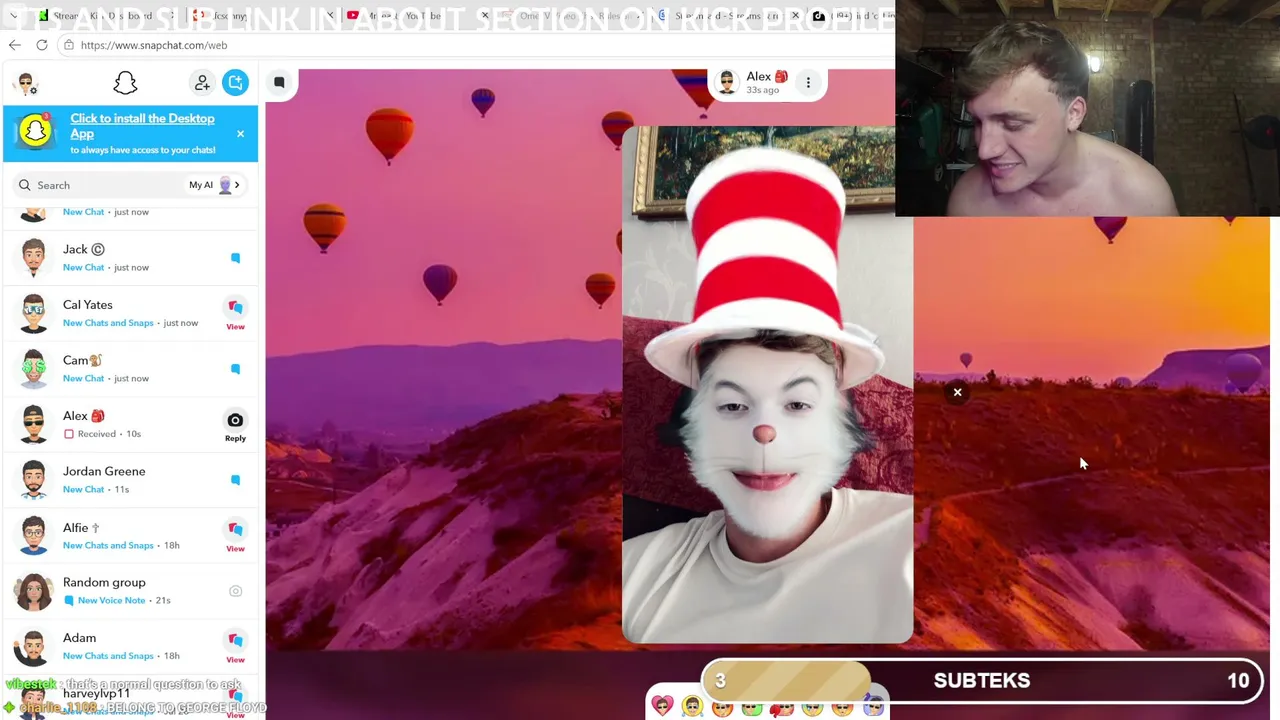Dismiss the desktop app install banner

pyautogui.click(x=240, y=134)
